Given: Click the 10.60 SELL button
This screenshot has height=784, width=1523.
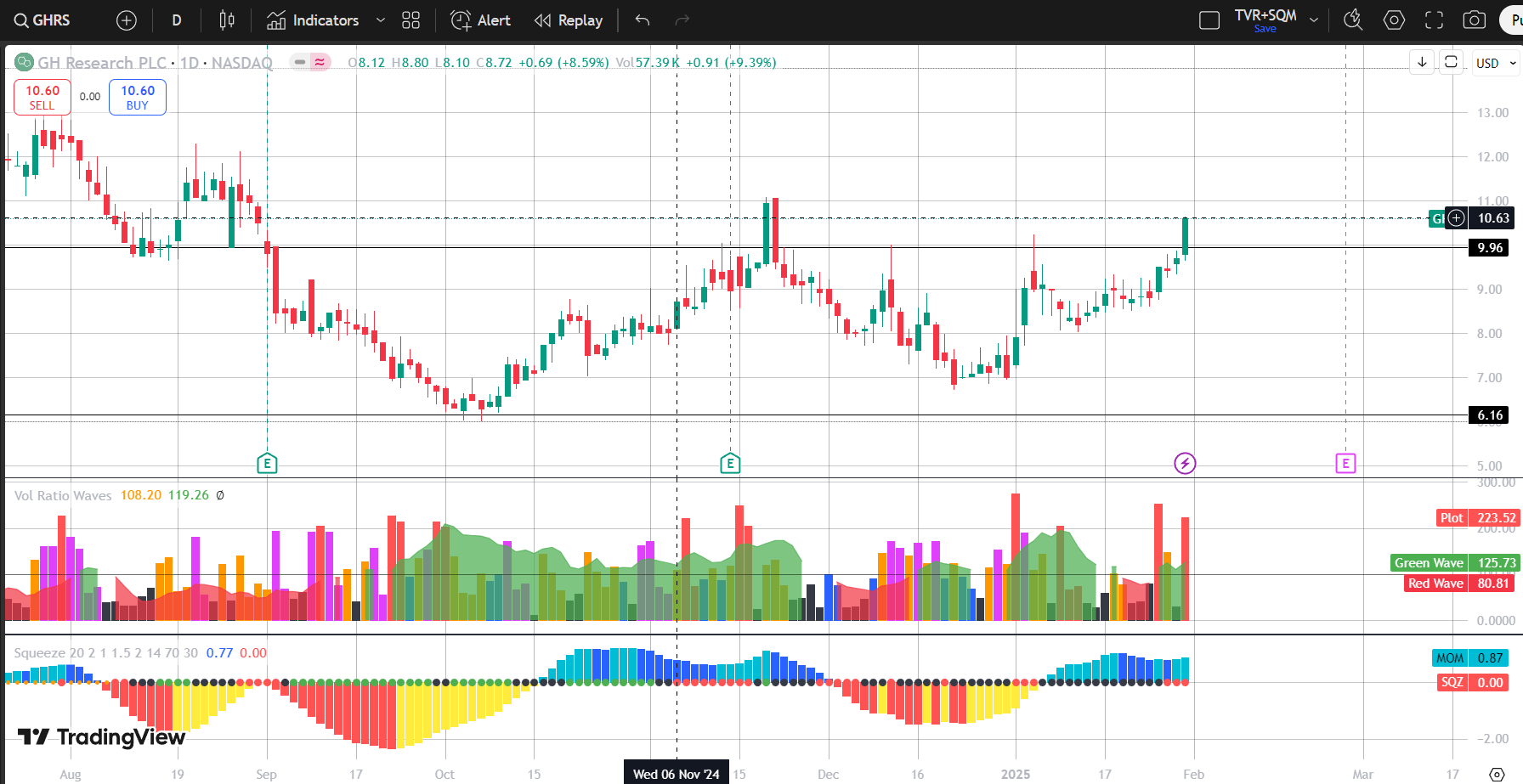Looking at the screenshot, I should (x=42, y=97).
